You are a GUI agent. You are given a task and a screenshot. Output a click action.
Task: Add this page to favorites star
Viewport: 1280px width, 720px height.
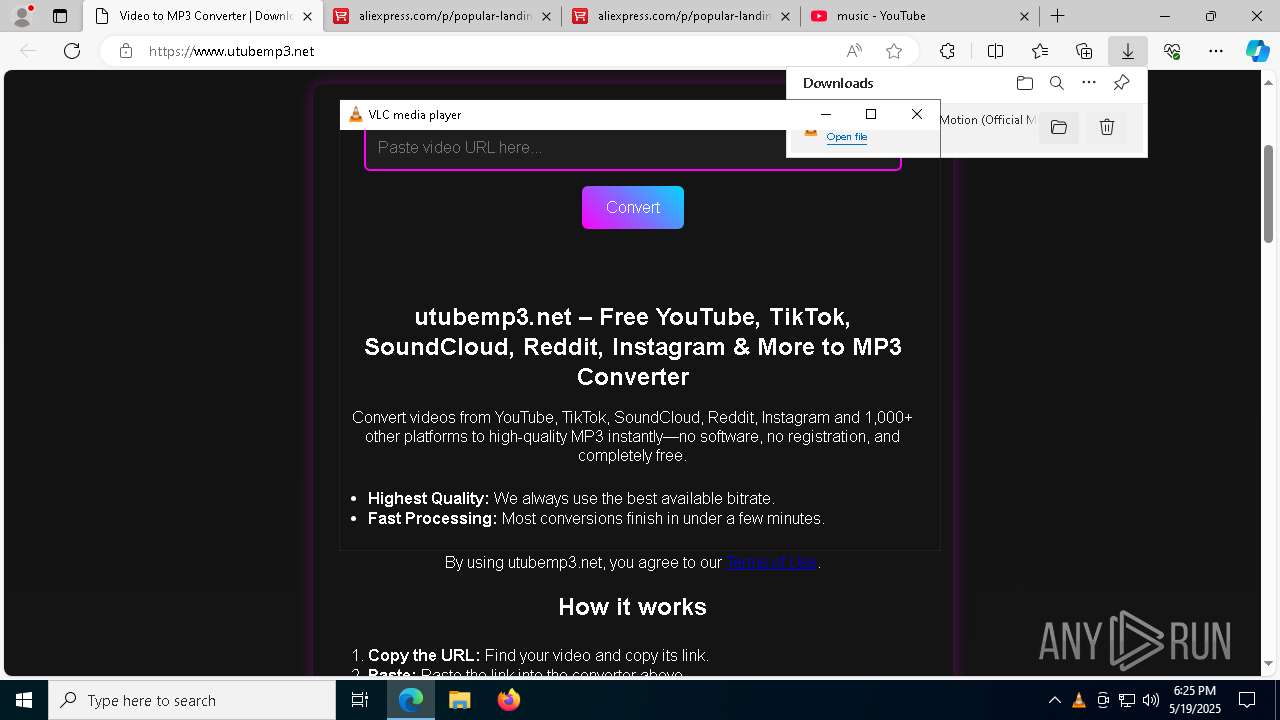pos(894,51)
